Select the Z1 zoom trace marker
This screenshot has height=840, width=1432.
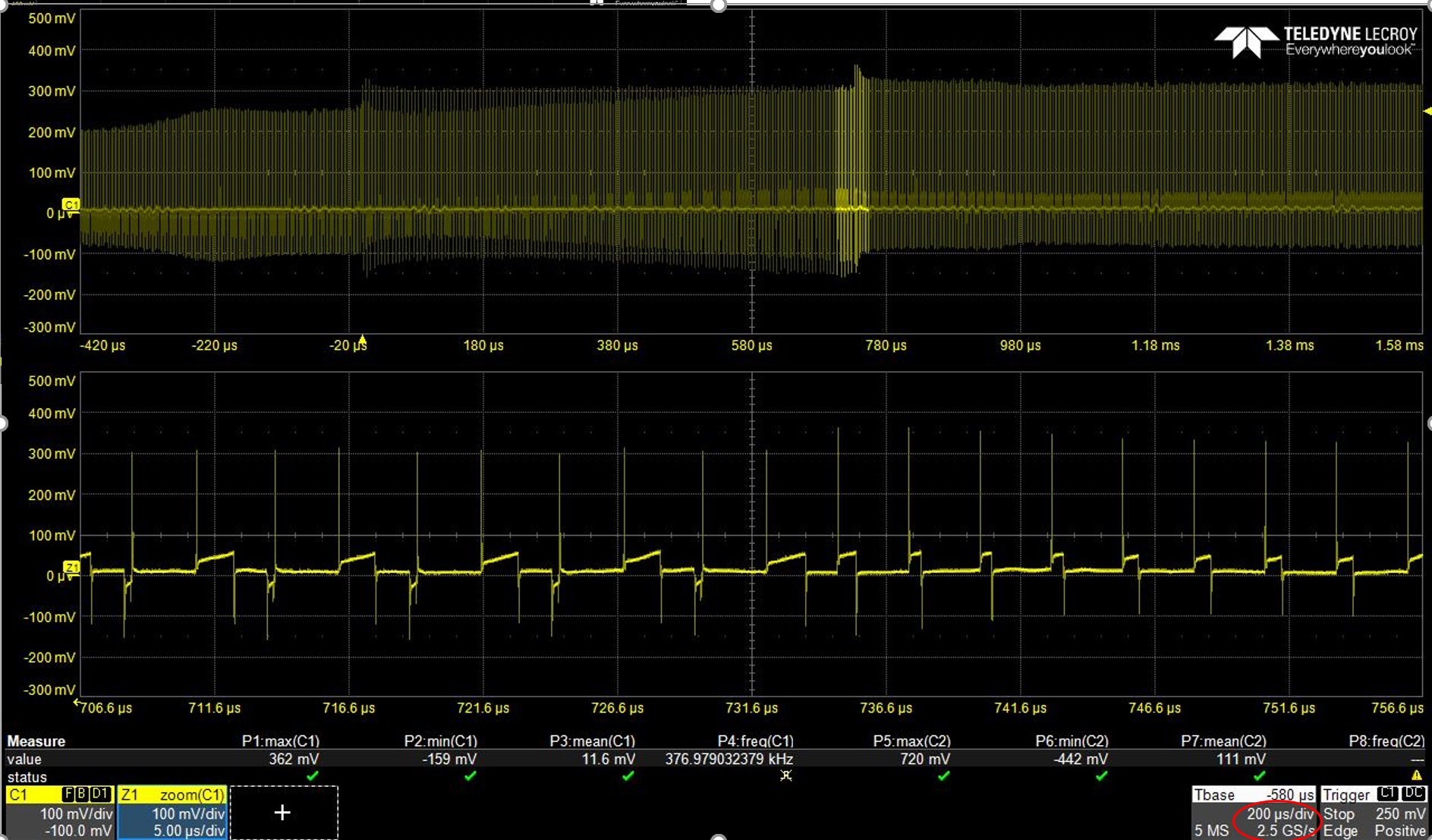point(71,568)
